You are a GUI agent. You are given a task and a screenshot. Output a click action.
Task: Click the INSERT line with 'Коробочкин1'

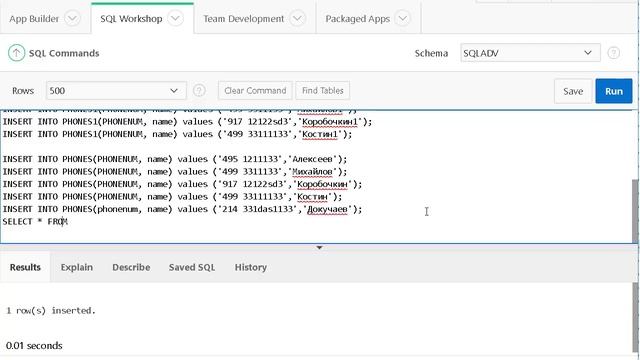187,122
